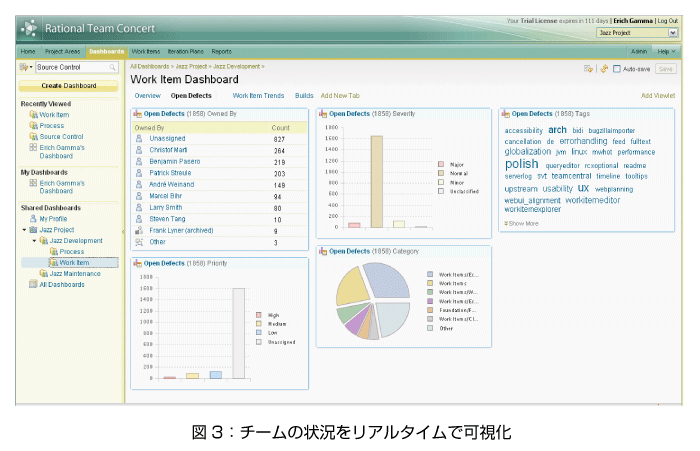The image size is (700, 451).
Task: Click the Rational Team Concert logo icon
Action: click(29, 28)
